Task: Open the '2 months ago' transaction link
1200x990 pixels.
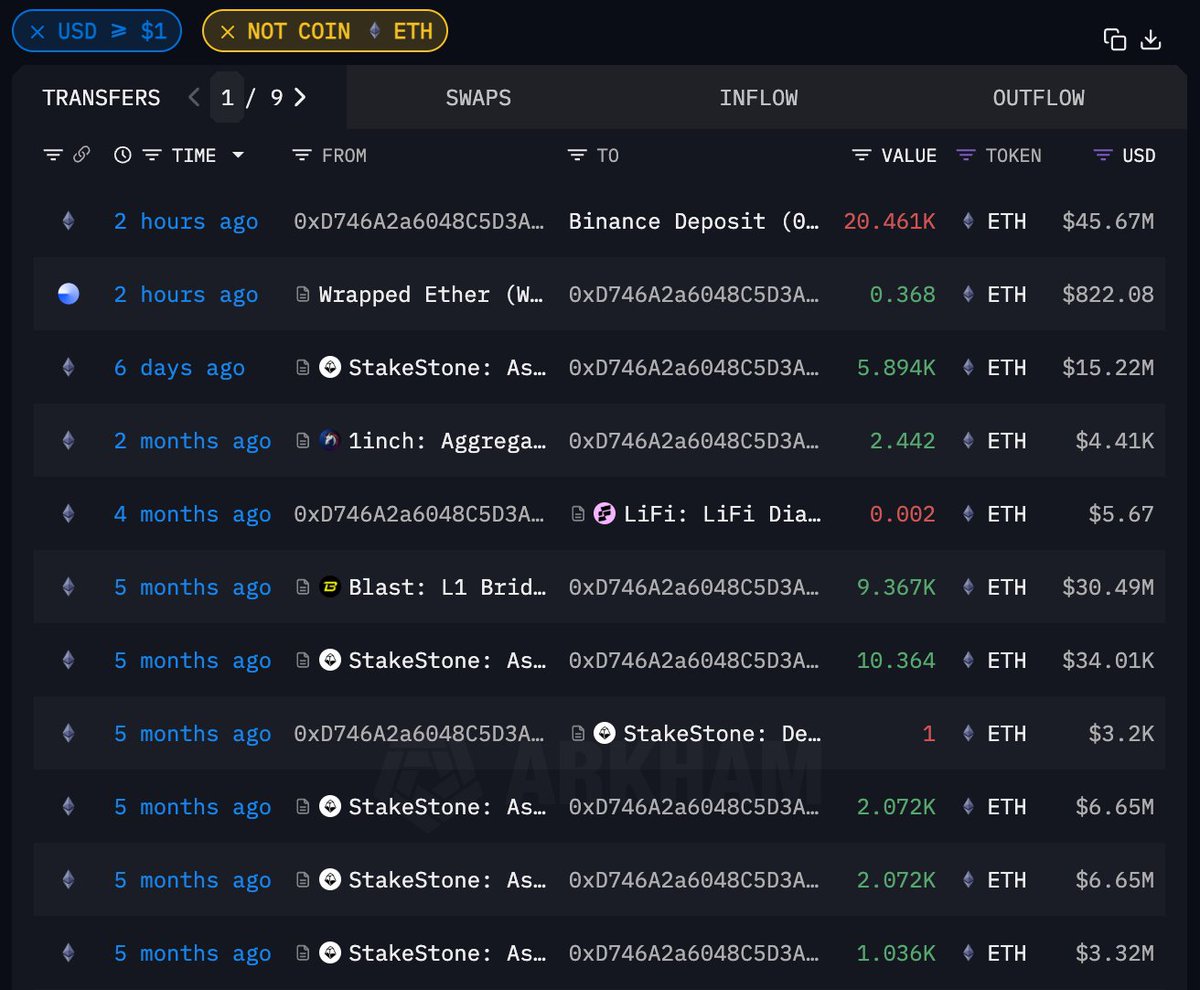Action: tap(192, 440)
